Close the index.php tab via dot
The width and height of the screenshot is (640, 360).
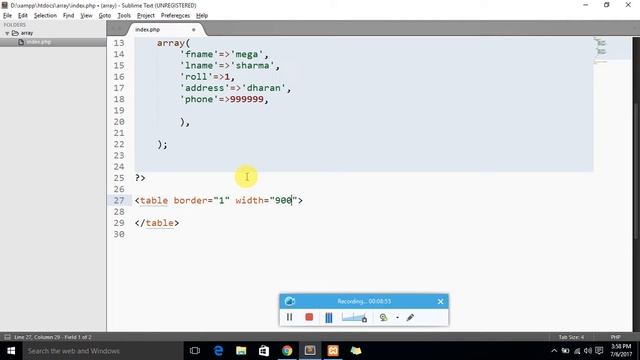193,29
